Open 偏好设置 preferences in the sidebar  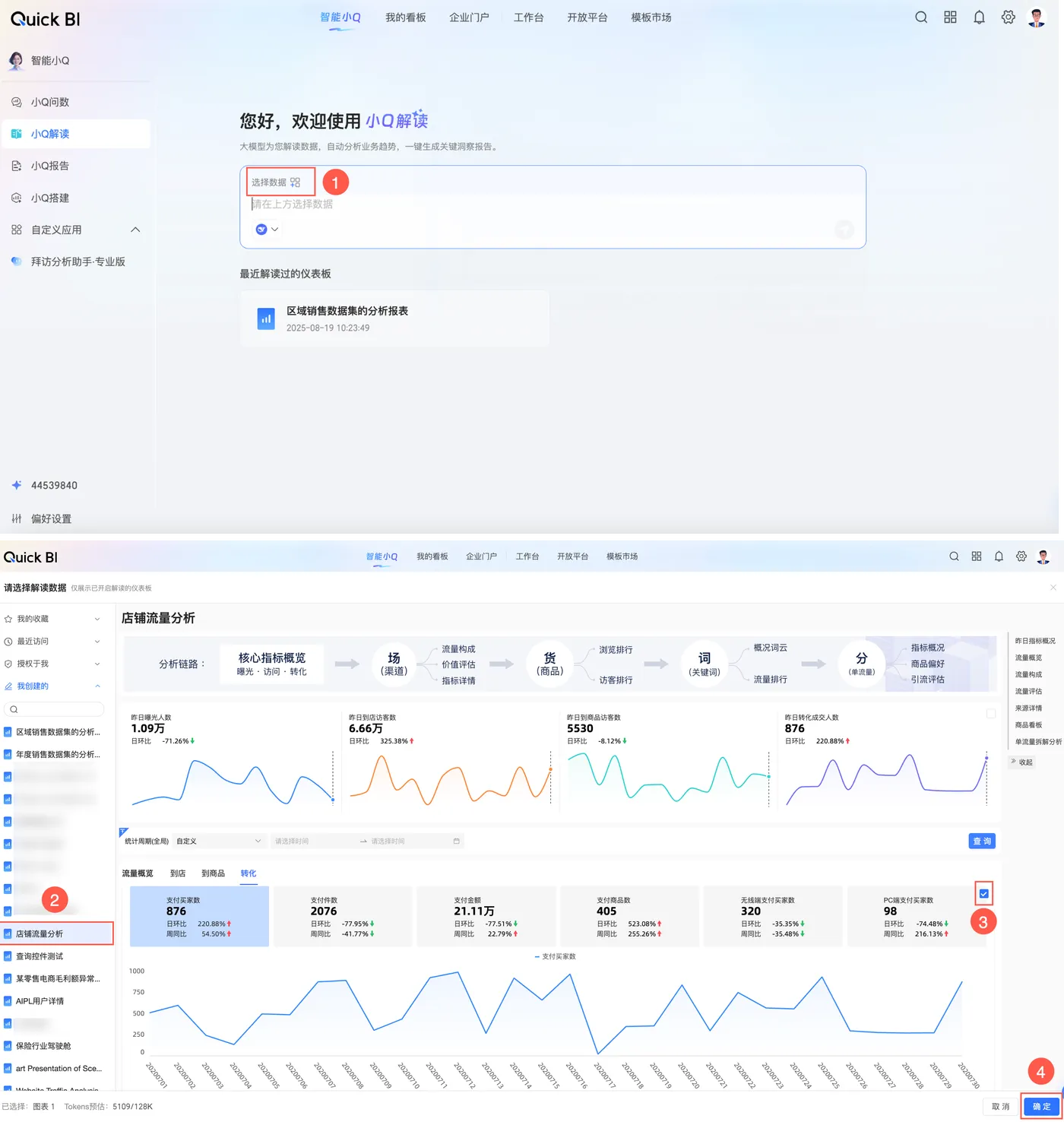pos(51,518)
